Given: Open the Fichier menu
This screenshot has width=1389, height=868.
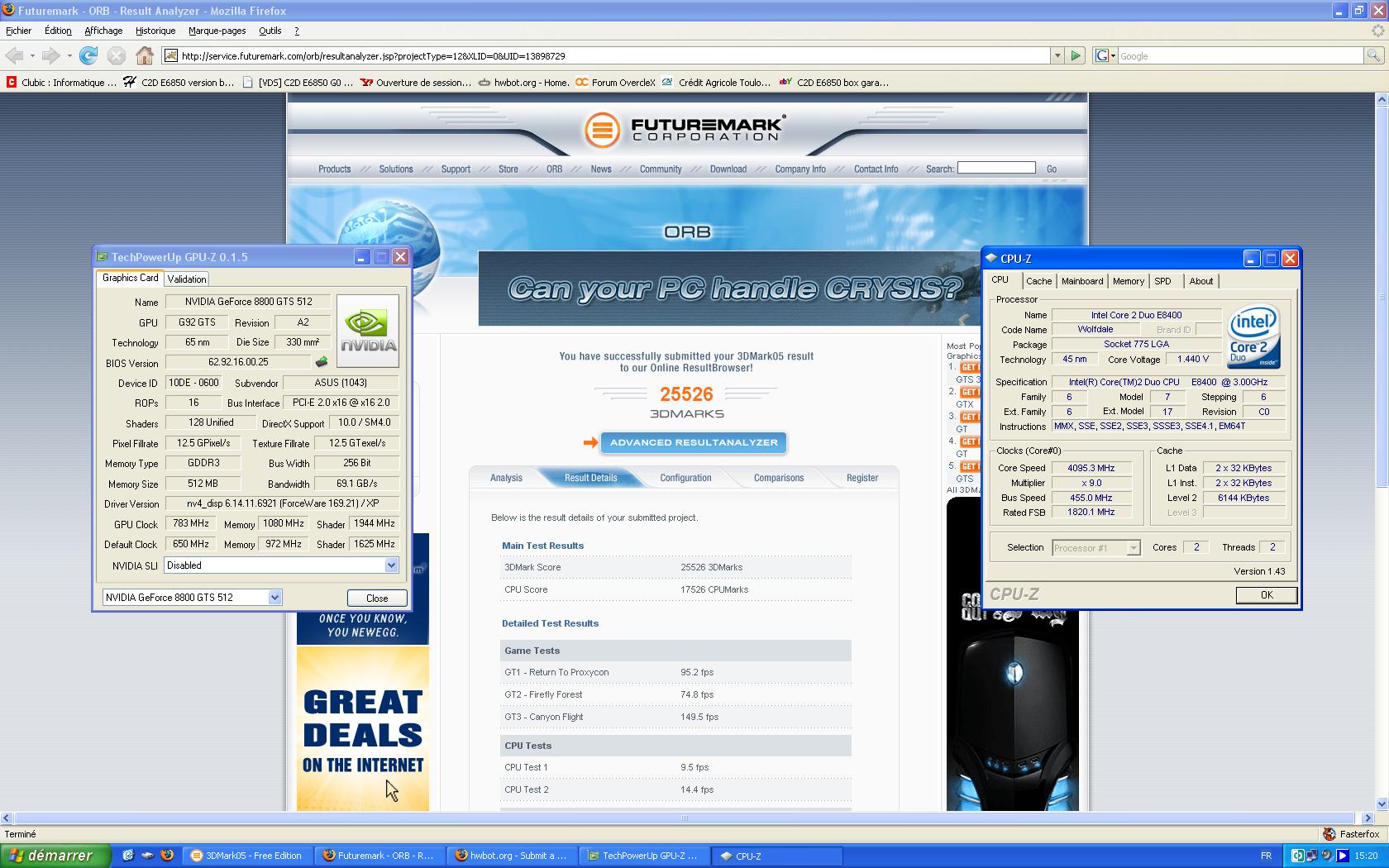Looking at the screenshot, I should [x=18, y=31].
